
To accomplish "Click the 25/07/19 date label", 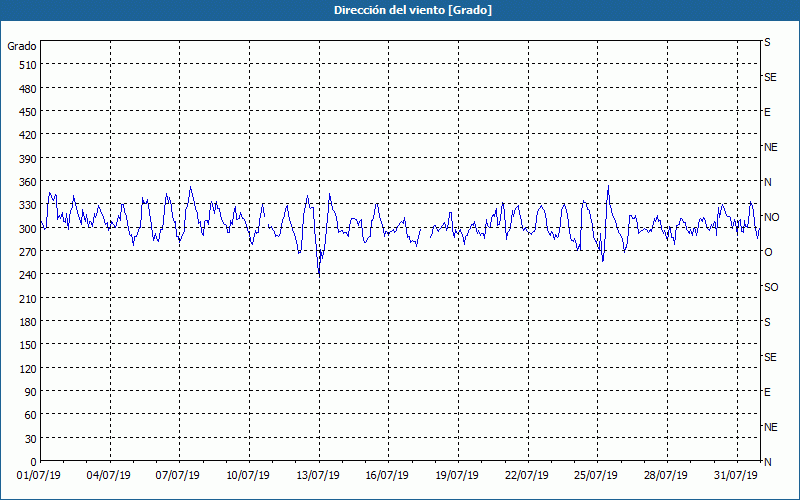I will coord(596,476).
